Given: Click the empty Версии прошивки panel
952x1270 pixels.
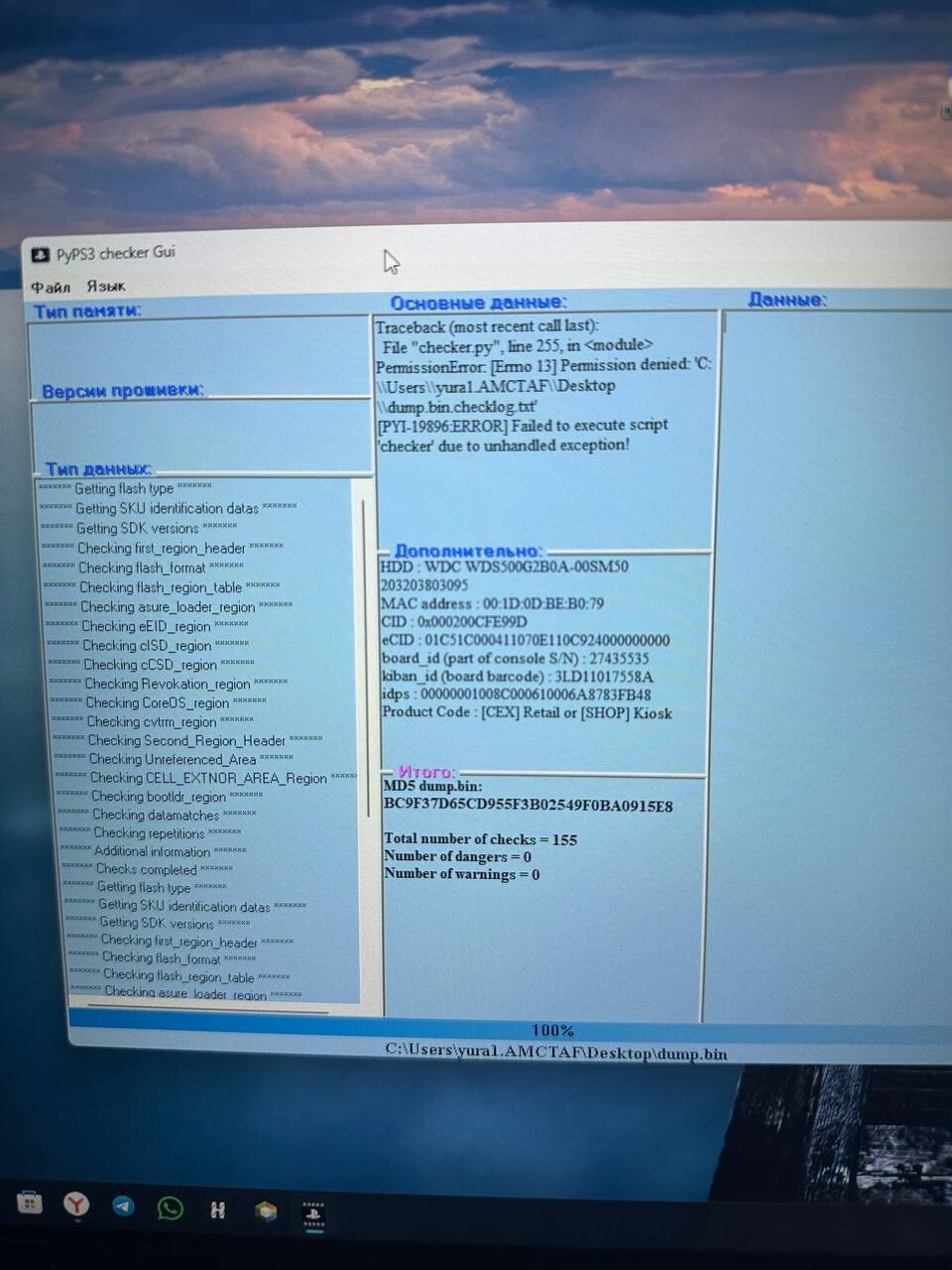Looking at the screenshot, I should point(198,432).
